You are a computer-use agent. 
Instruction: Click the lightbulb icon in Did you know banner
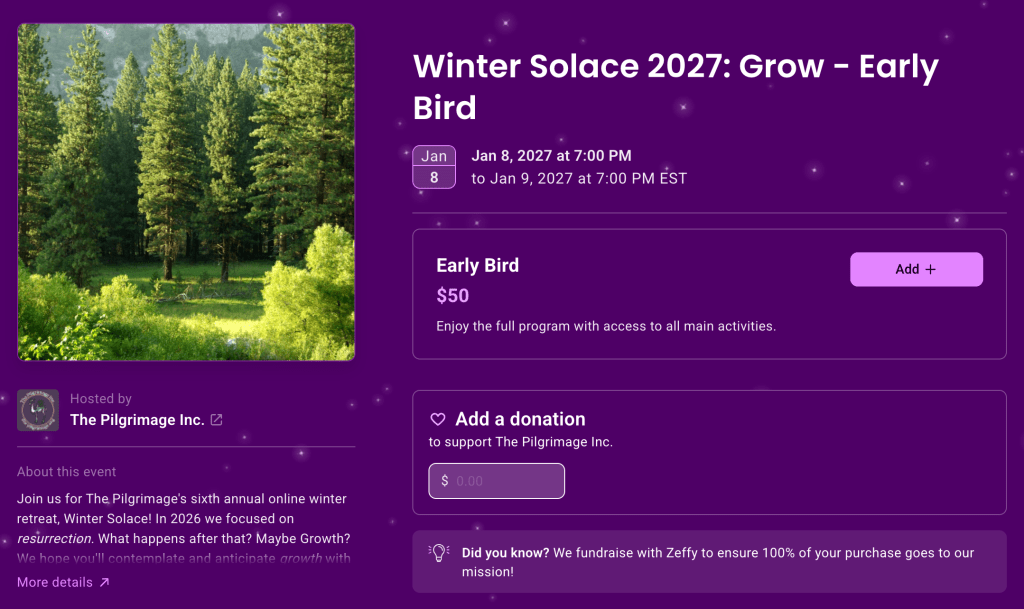[439, 553]
